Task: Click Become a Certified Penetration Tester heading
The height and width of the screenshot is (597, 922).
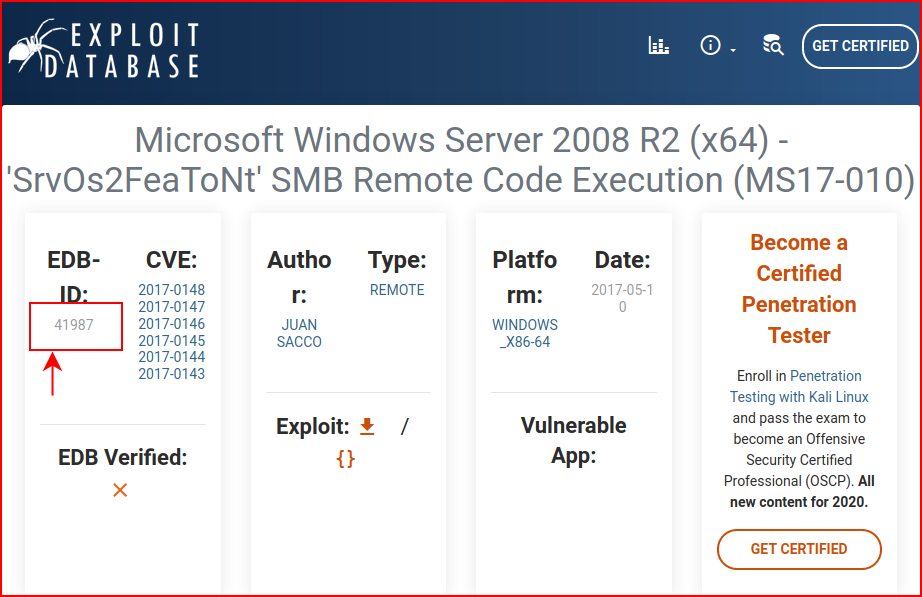Action: coord(799,289)
